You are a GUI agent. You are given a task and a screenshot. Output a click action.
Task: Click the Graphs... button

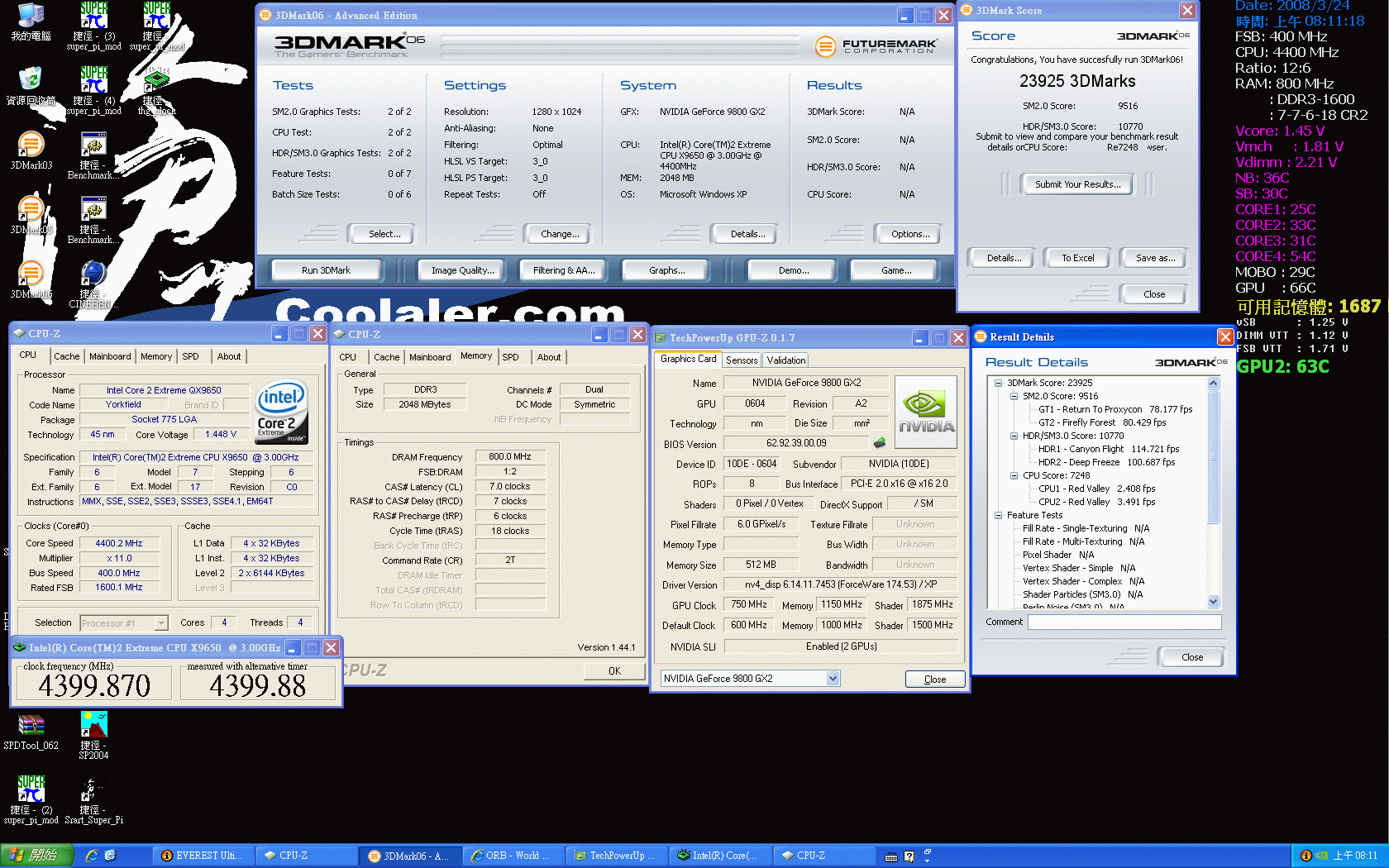tap(666, 270)
